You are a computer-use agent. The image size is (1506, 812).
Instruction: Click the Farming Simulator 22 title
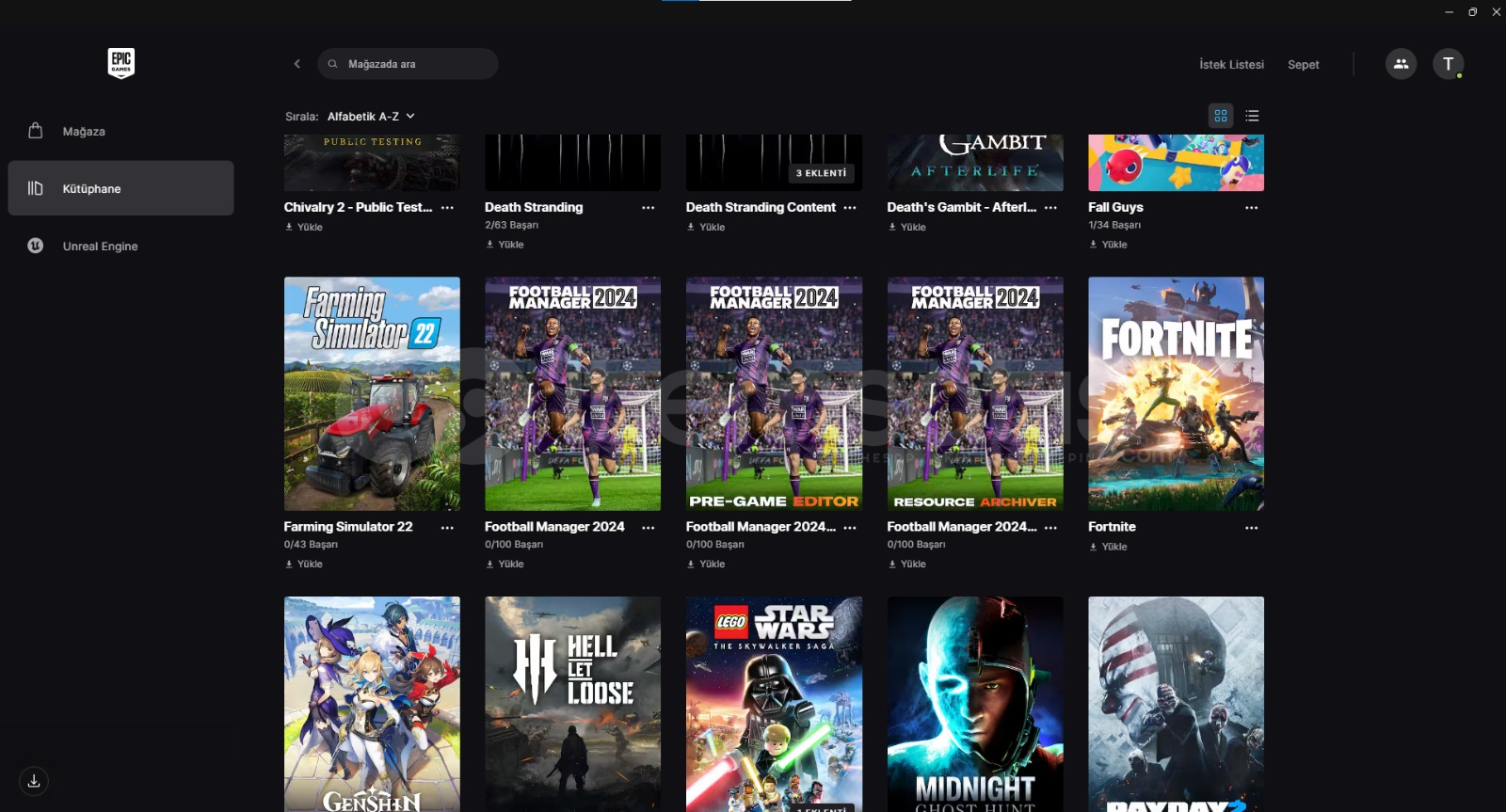point(348,527)
